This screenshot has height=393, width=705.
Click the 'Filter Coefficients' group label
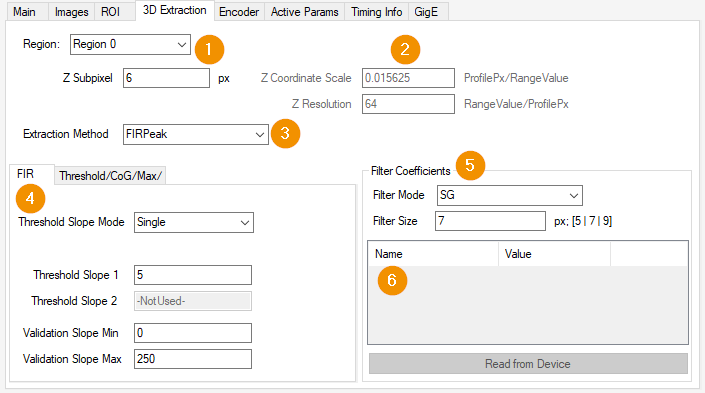coord(411,171)
